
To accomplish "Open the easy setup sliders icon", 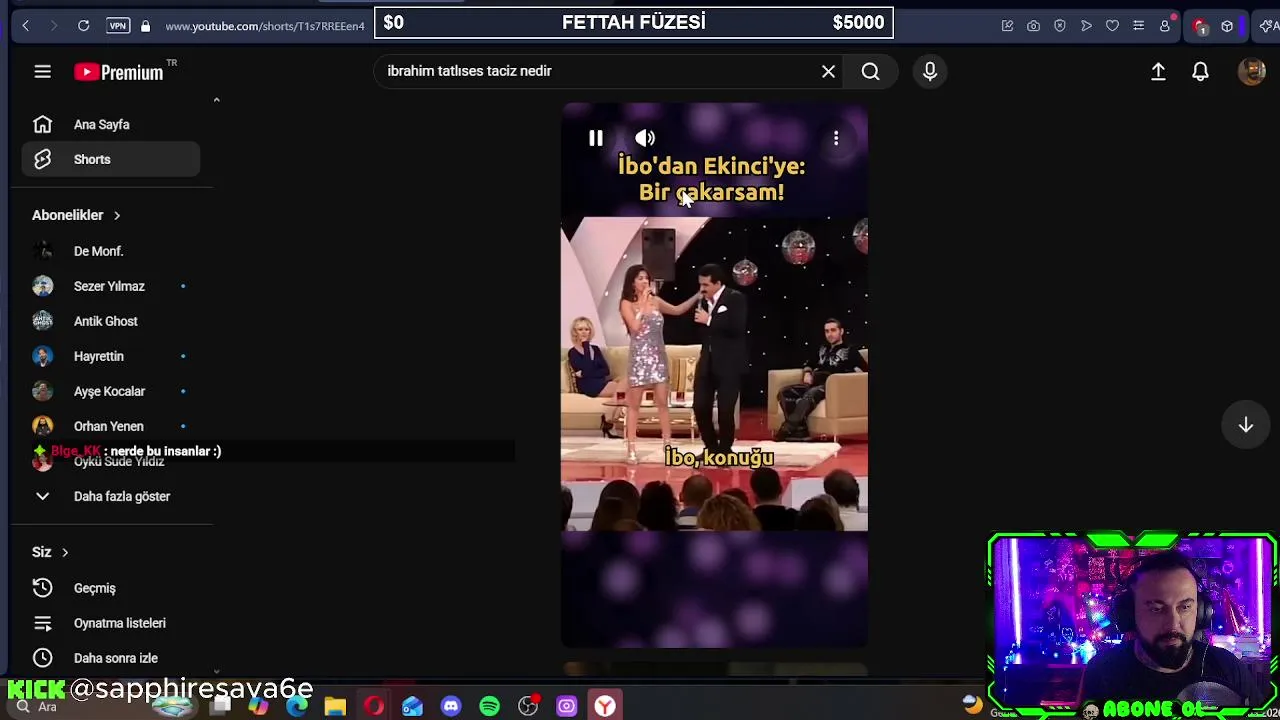I will pyautogui.click(x=1138, y=25).
